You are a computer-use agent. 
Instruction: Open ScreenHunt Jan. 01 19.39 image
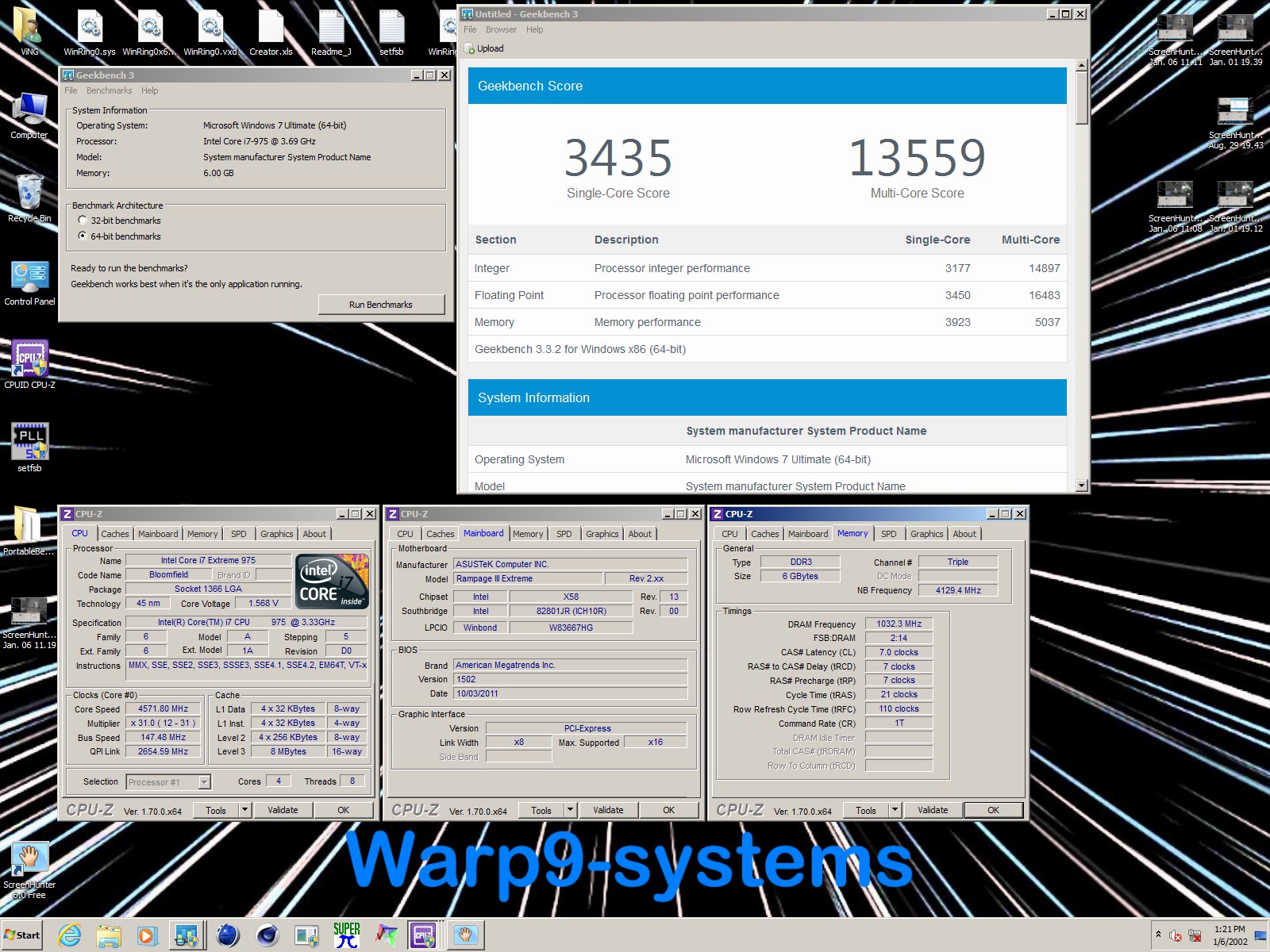[x=1236, y=40]
